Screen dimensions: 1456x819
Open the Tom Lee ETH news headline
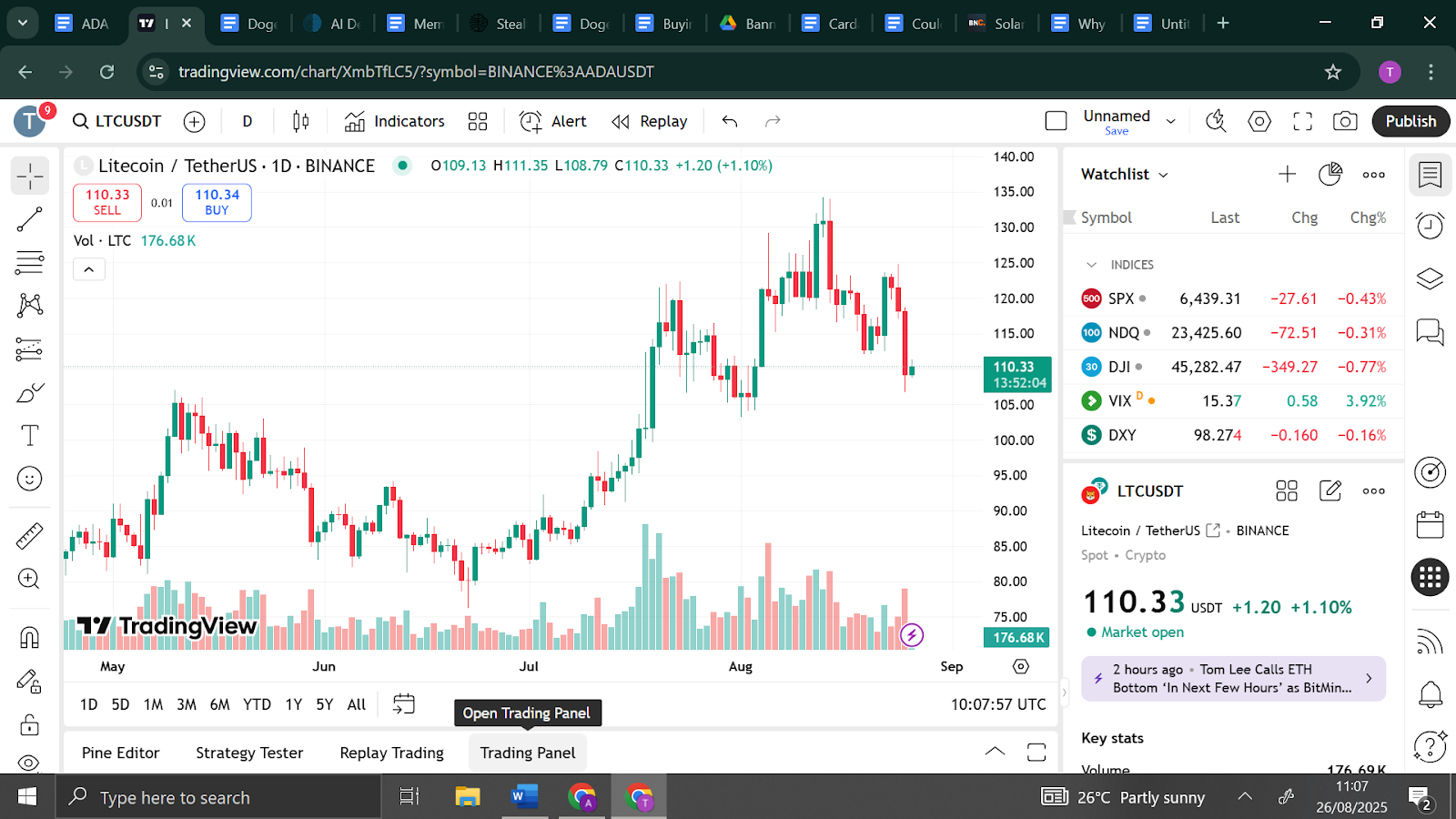coord(1233,679)
